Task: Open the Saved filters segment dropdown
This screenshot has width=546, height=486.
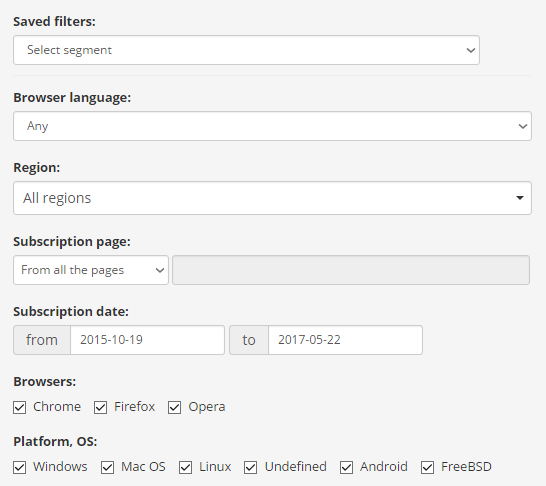Action: coord(246,50)
